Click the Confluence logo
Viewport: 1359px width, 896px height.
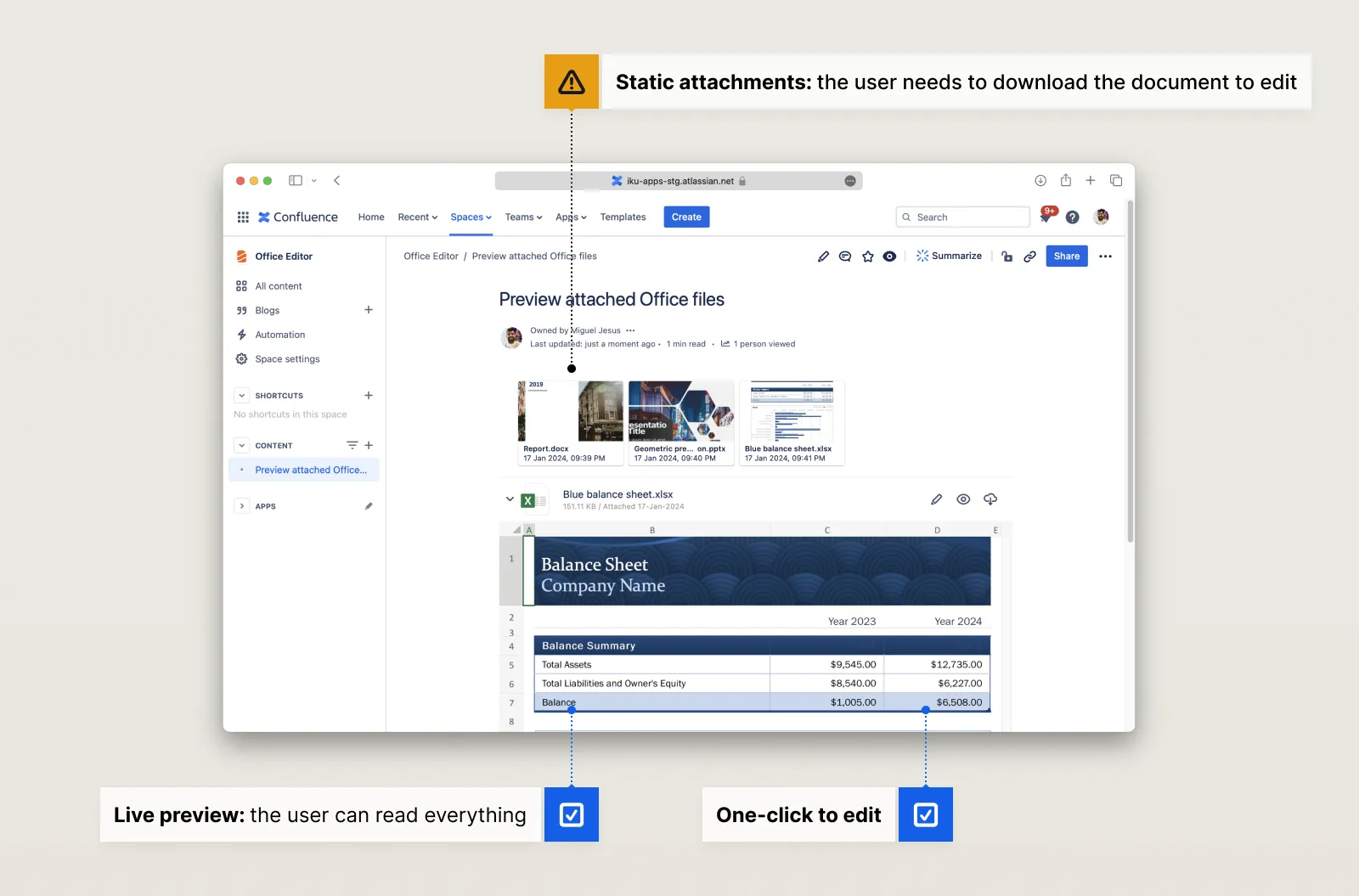[298, 217]
